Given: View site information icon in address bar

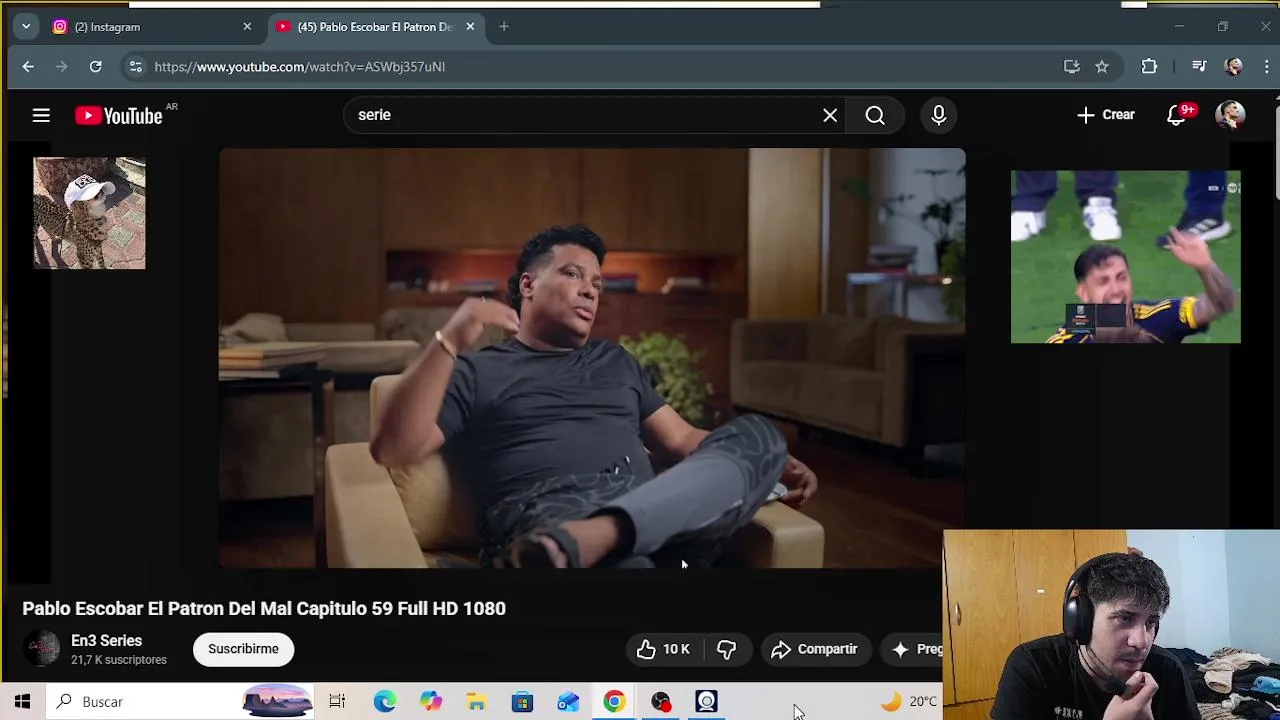Looking at the screenshot, I should pos(136,67).
